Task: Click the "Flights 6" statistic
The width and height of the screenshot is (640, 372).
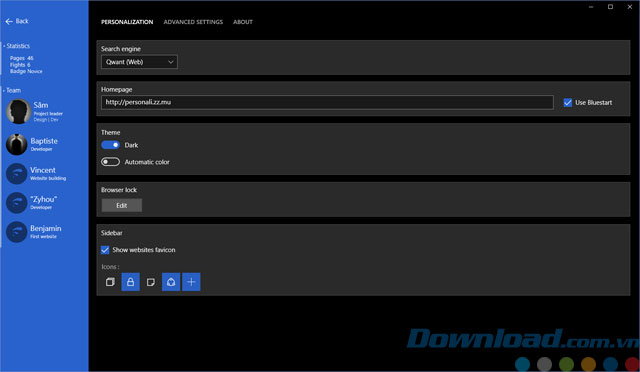Action: (20, 65)
